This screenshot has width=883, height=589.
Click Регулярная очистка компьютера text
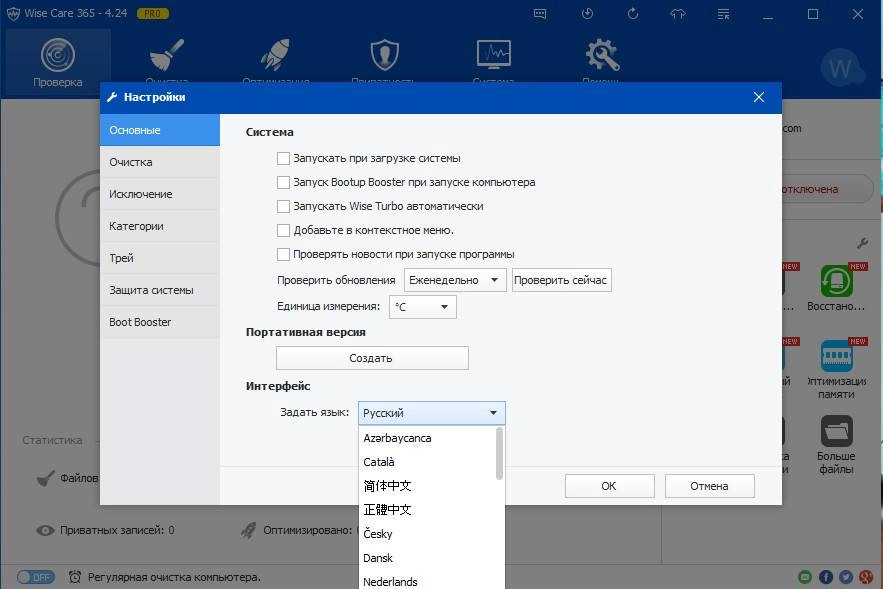pyautogui.click(x=174, y=577)
